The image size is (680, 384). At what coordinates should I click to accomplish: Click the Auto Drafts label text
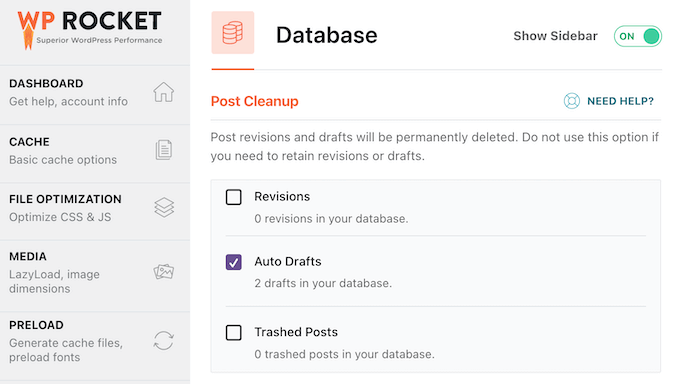(288, 262)
